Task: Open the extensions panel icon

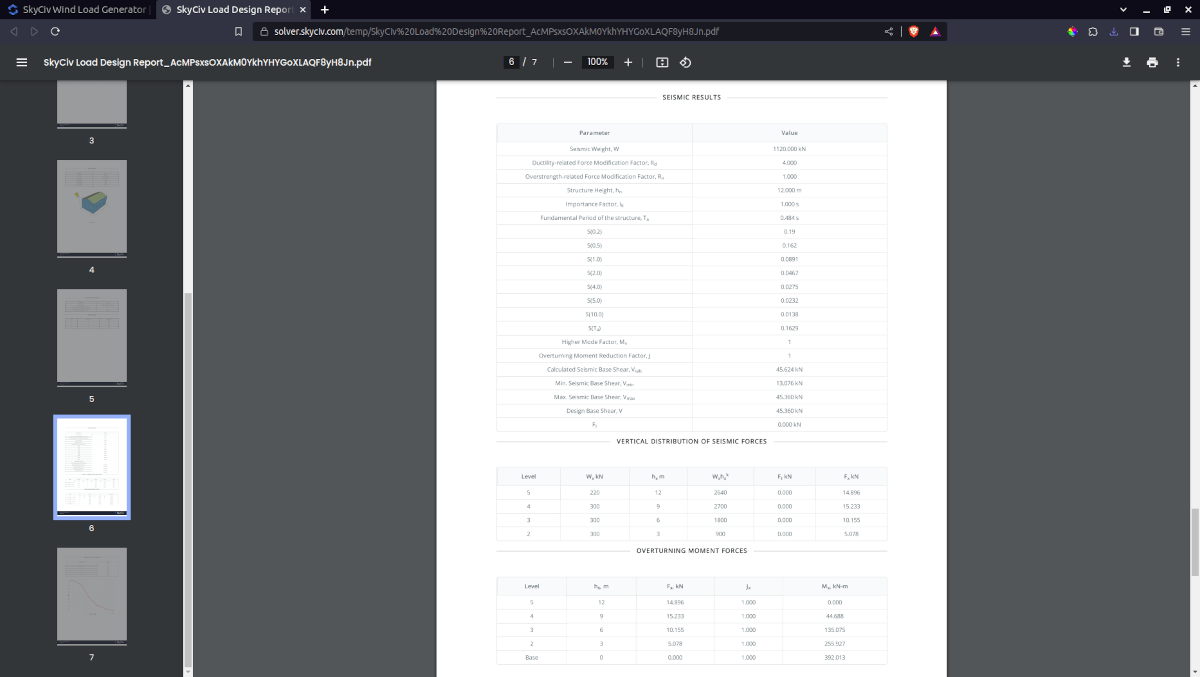Action: pos(1091,31)
